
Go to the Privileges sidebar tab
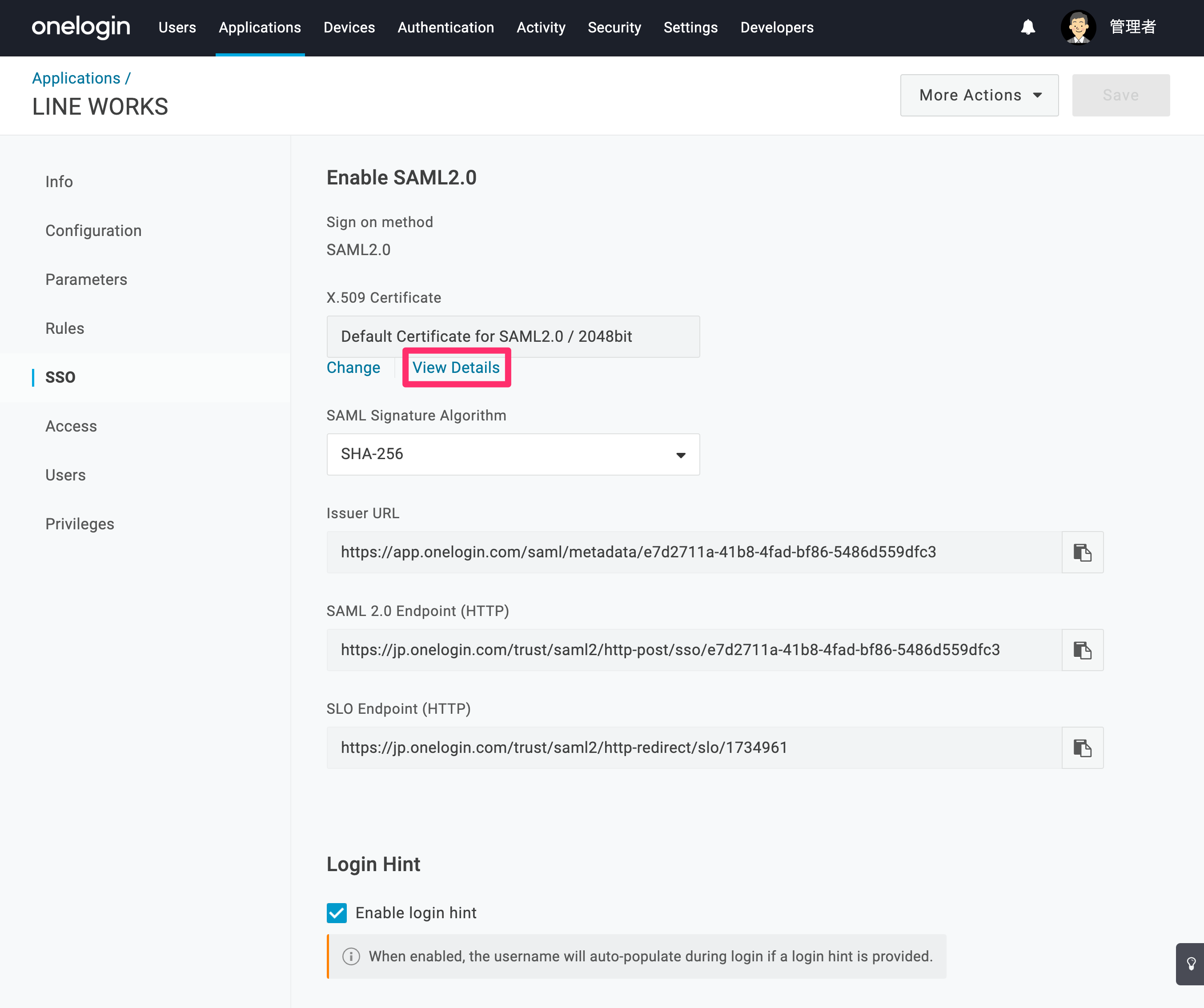pyautogui.click(x=80, y=524)
